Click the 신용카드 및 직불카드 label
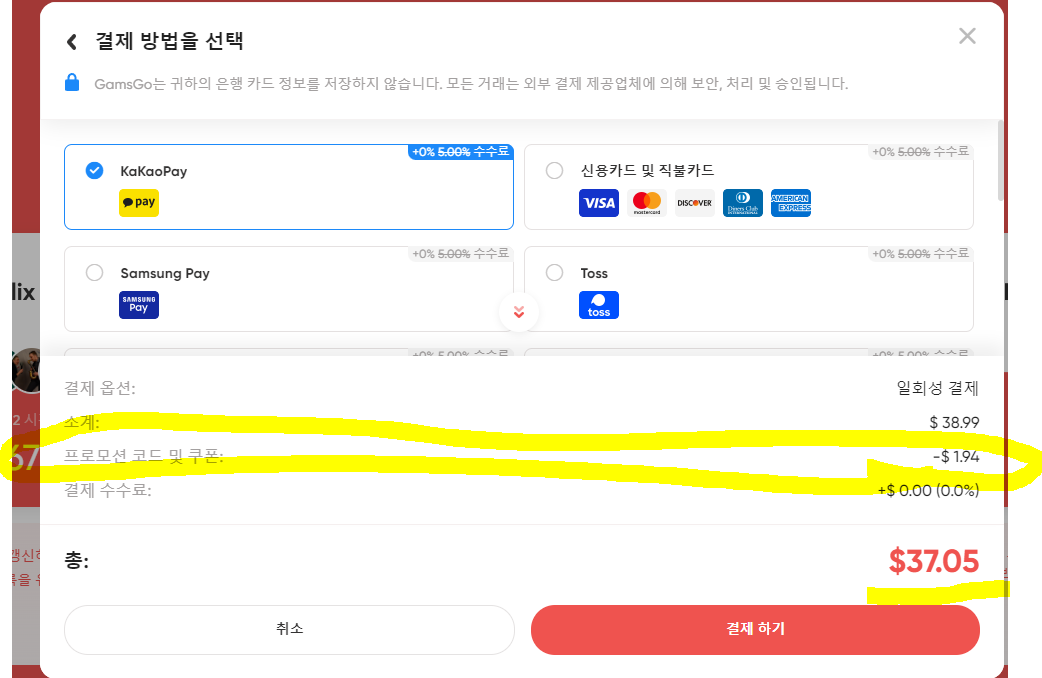The width and height of the screenshot is (1042, 678). click(x=647, y=171)
